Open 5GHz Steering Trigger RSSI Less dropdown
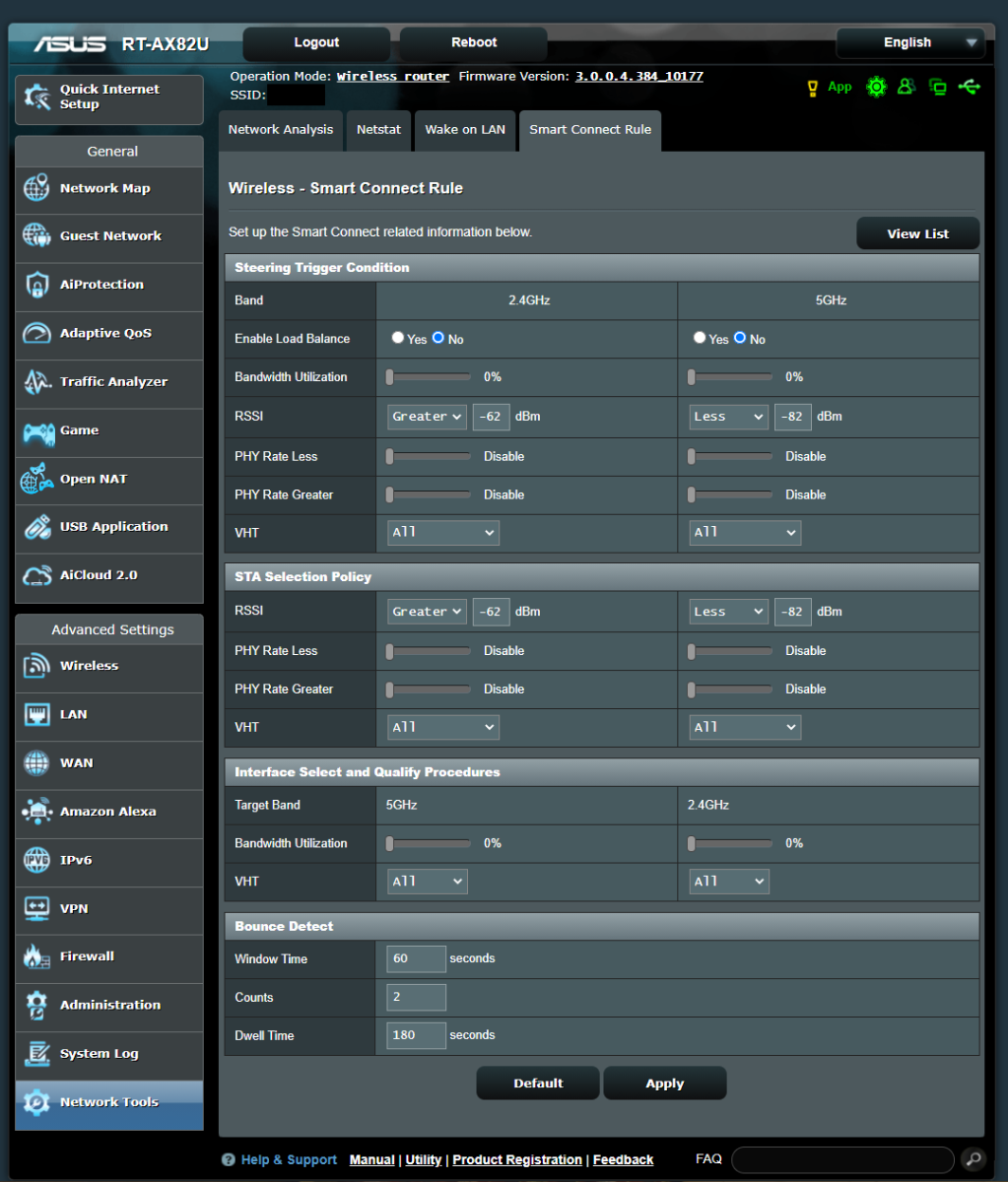Viewport: 1008px width, 1182px height. (x=728, y=417)
